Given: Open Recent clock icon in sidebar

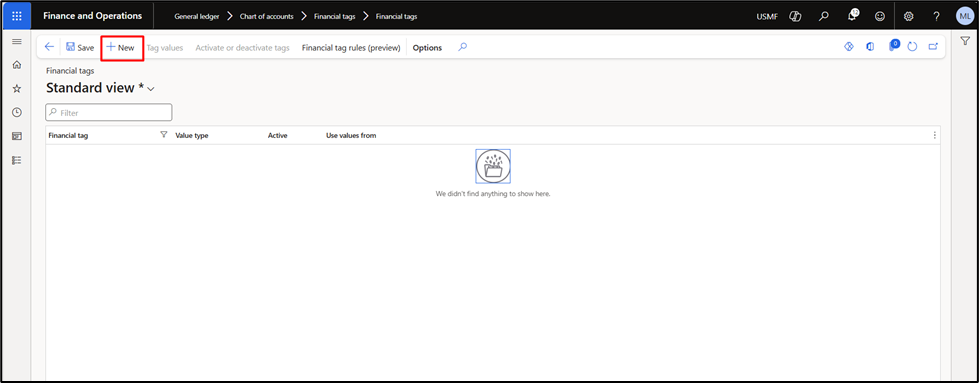Looking at the screenshot, I should [17, 112].
